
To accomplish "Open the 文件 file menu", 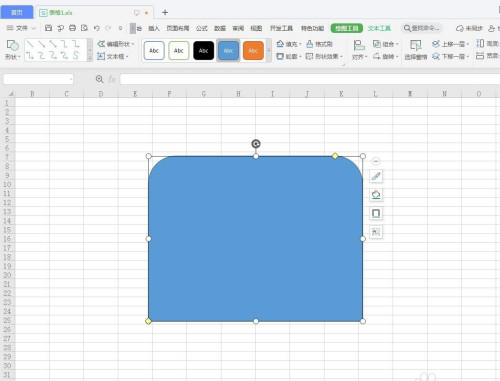I will [x=21, y=28].
